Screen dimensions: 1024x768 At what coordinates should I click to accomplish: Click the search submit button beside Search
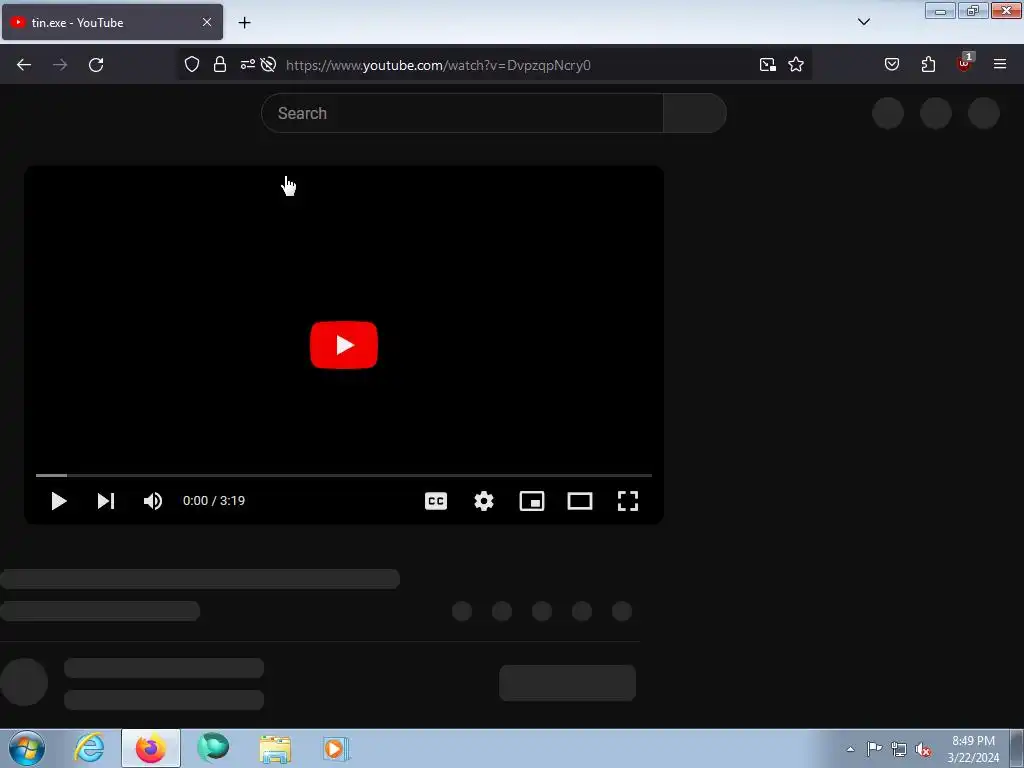(x=695, y=113)
